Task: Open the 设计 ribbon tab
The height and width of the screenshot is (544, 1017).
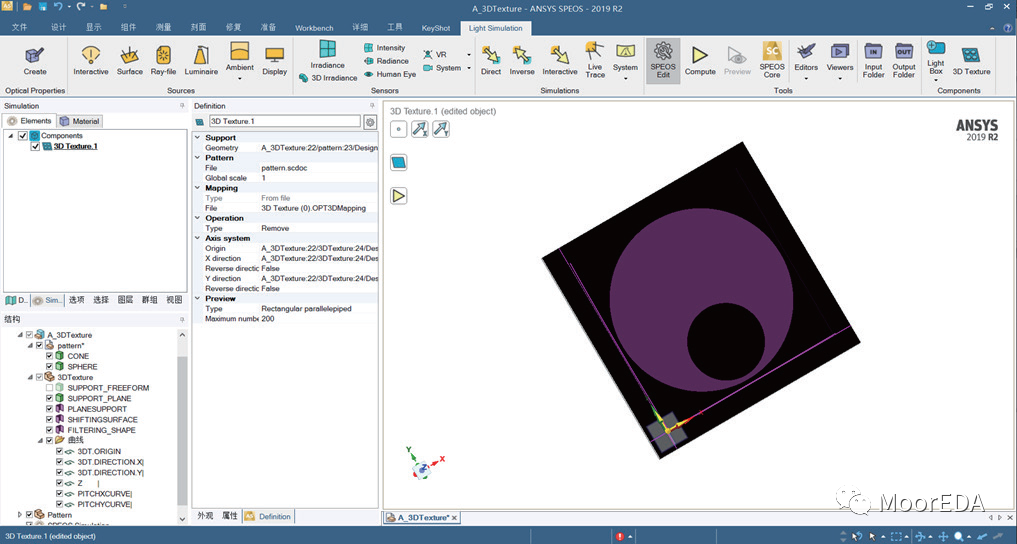Action: [x=58, y=27]
